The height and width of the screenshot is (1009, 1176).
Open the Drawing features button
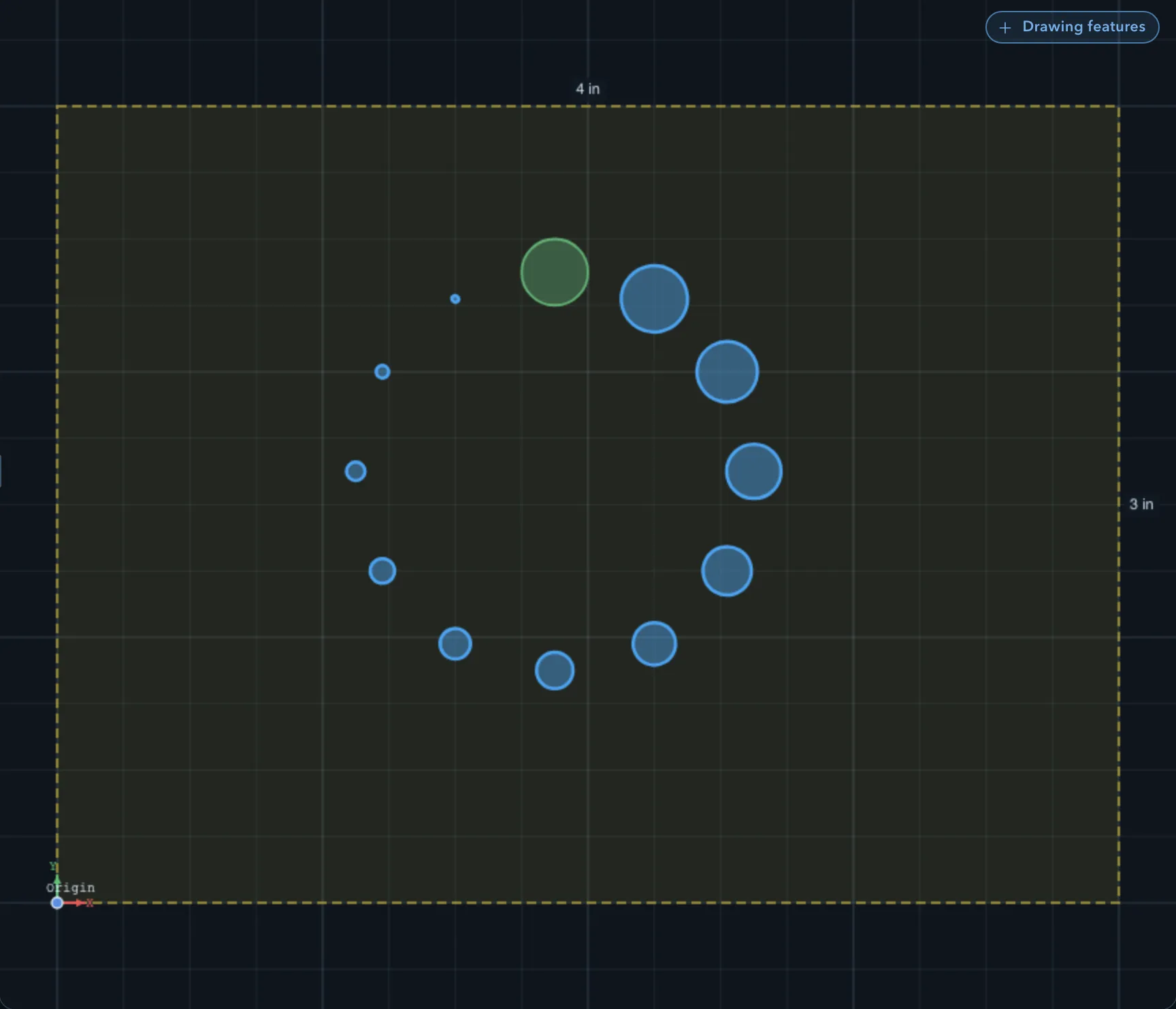(x=1072, y=27)
